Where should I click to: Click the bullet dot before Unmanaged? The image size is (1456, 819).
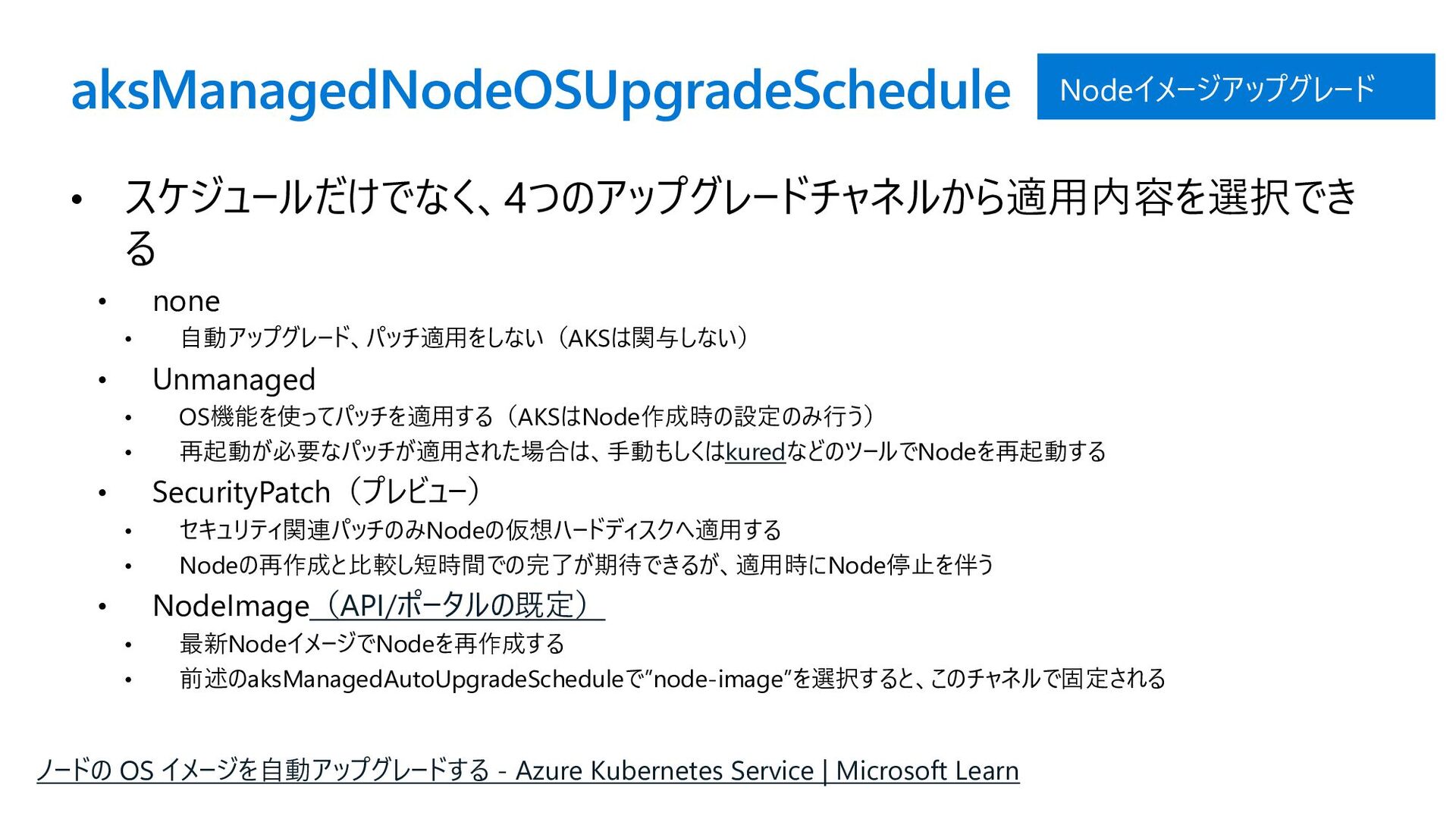[x=102, y=380]
